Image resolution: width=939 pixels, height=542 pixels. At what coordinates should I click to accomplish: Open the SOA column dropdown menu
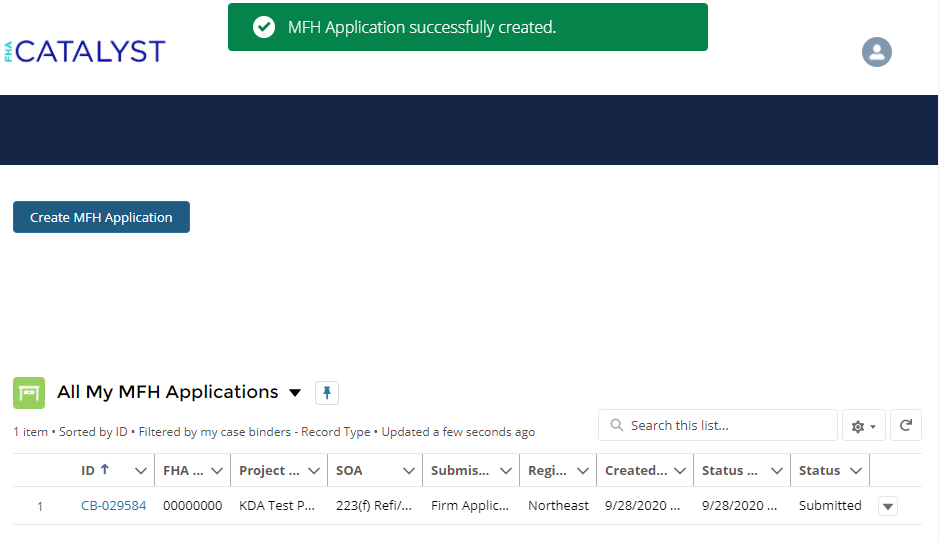[x=408, y=470]
